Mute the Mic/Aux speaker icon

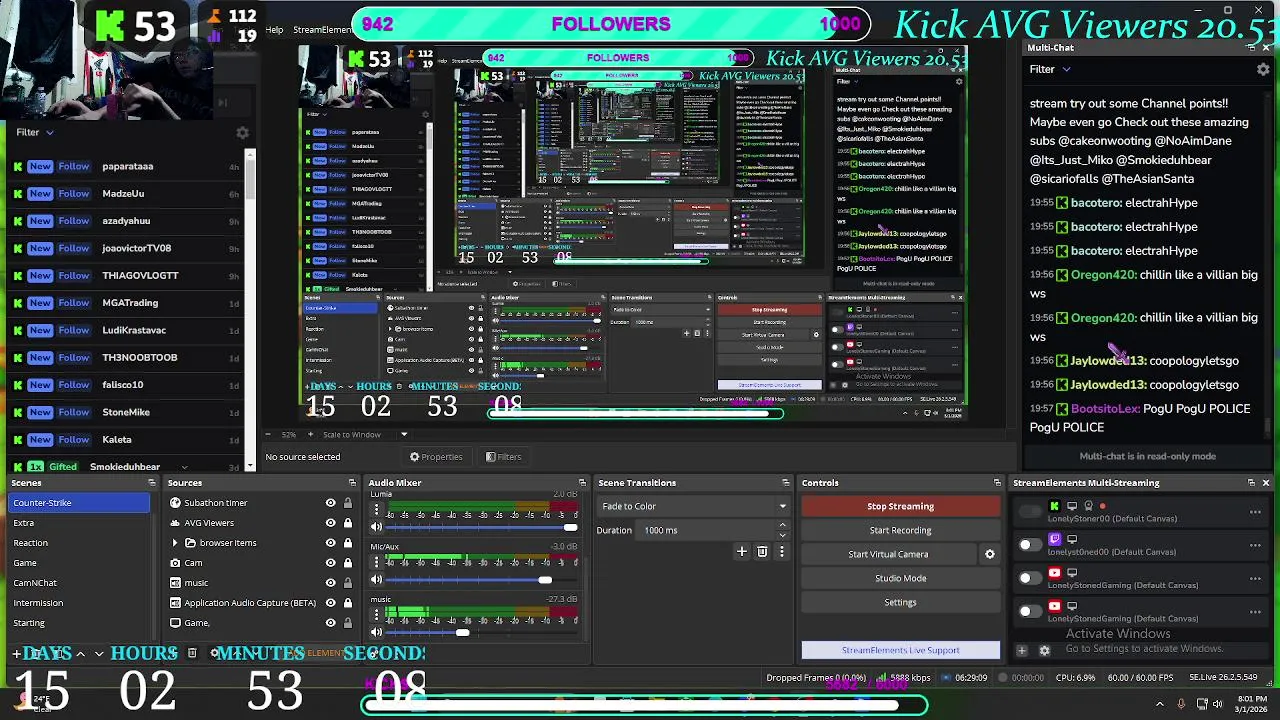[x=377, y=579]
